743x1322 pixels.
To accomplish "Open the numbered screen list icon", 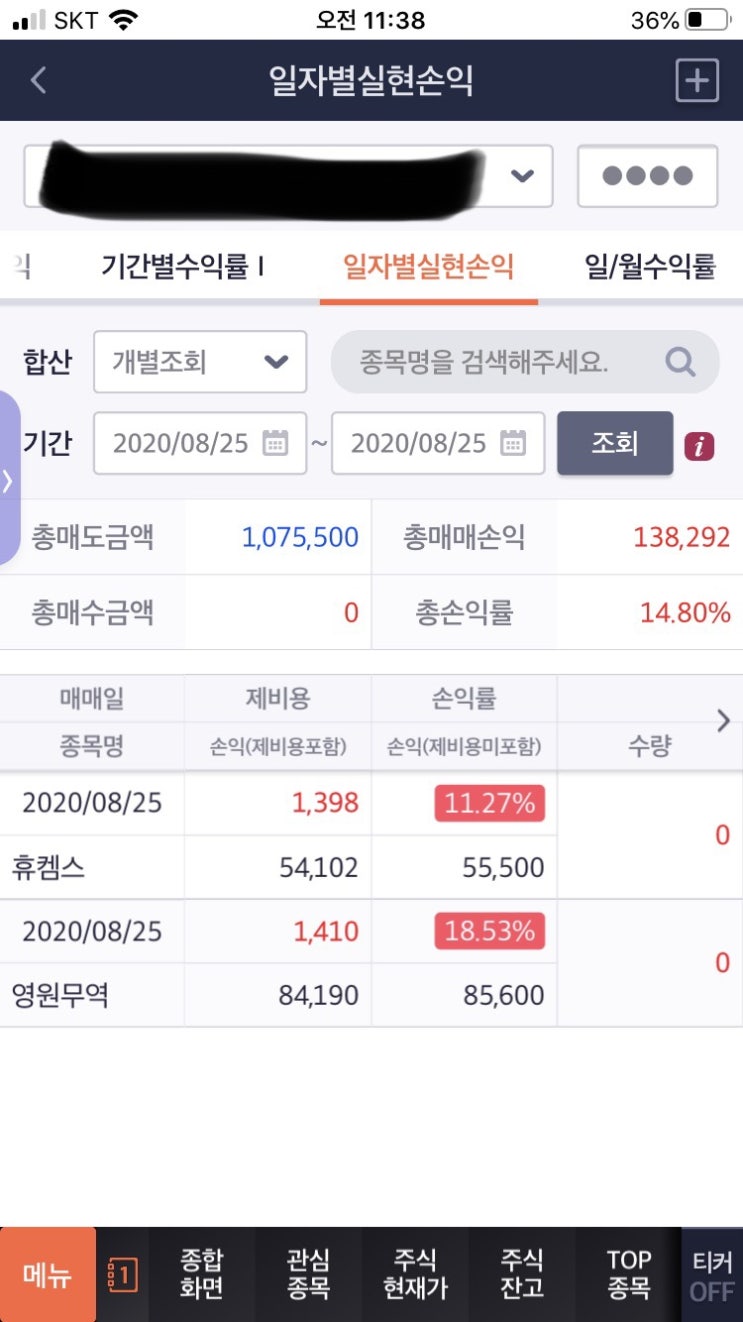I will pos(122,1275).
